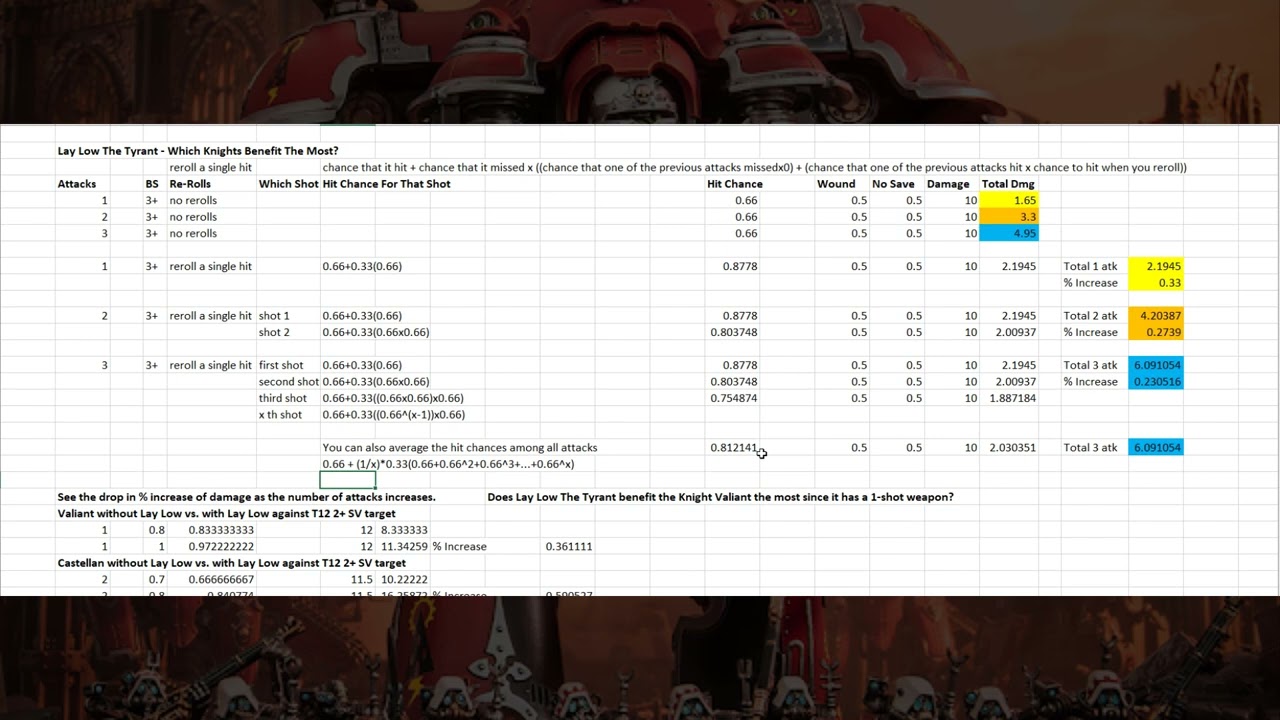Click the 0.812141 average hit chance cell

click(x=734, y=448)
